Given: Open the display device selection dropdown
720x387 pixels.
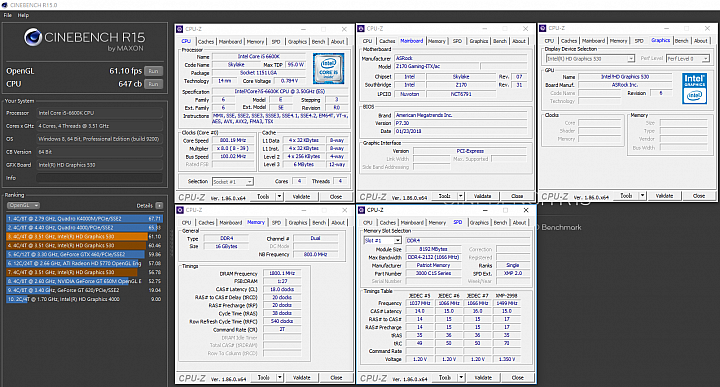Looking at the screenshot, I should 590,58.
